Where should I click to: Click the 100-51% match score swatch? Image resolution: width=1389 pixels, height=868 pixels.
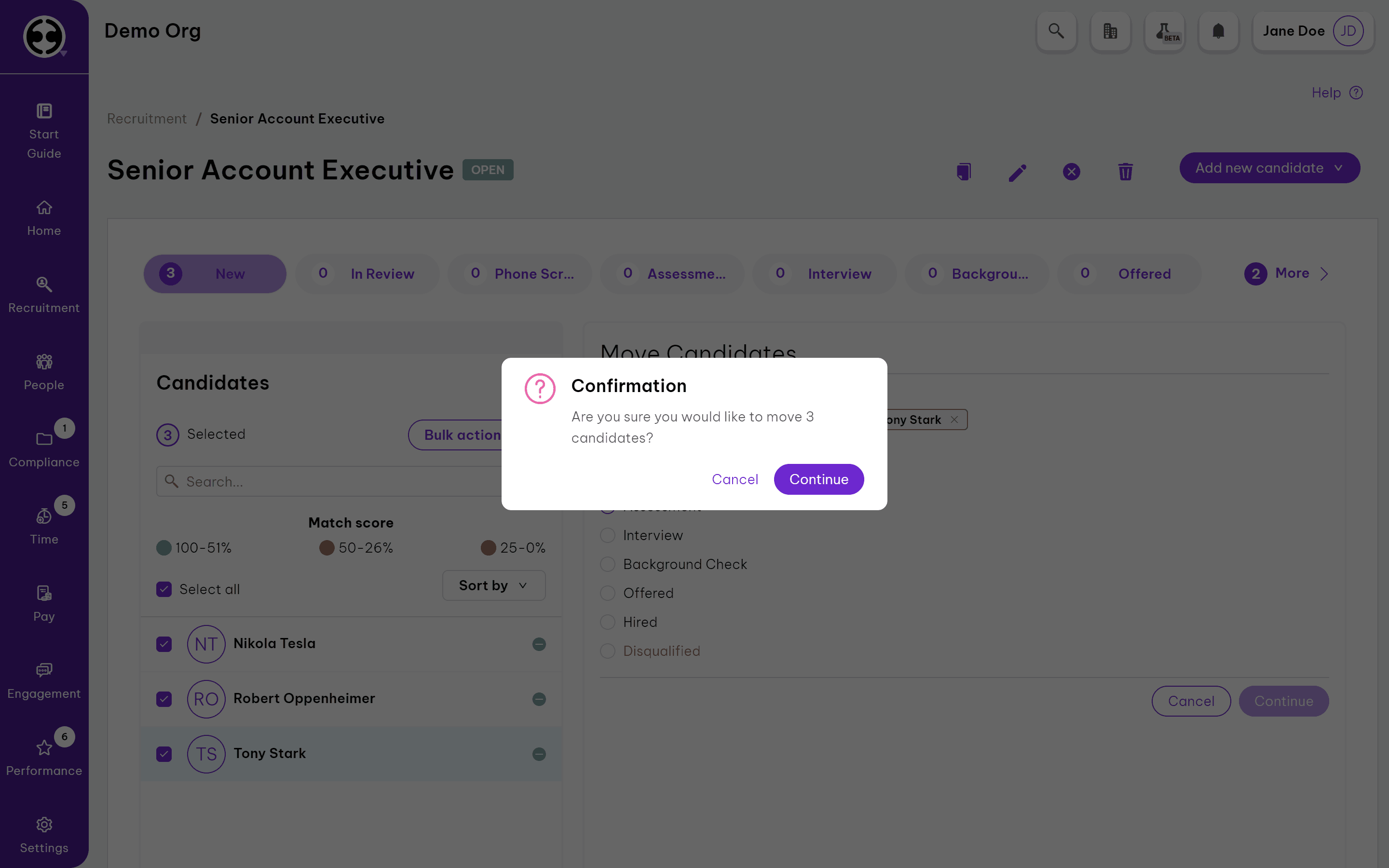(164, 548)
